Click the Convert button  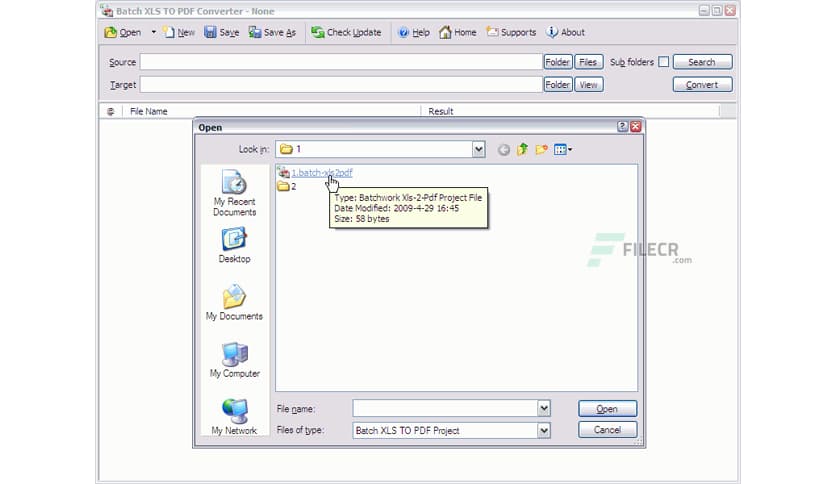702,85
